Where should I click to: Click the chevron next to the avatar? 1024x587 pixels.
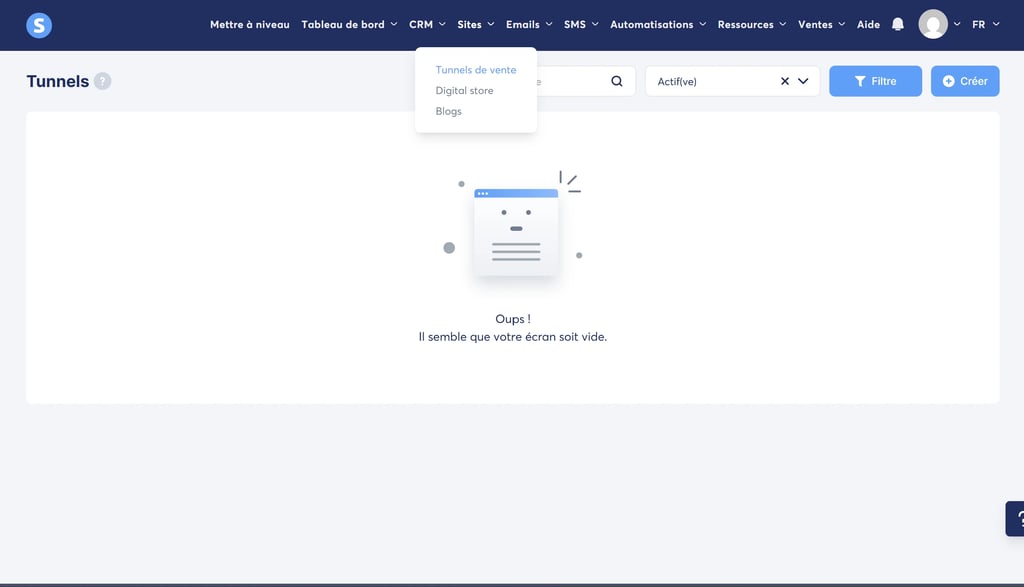click(957, 24)
